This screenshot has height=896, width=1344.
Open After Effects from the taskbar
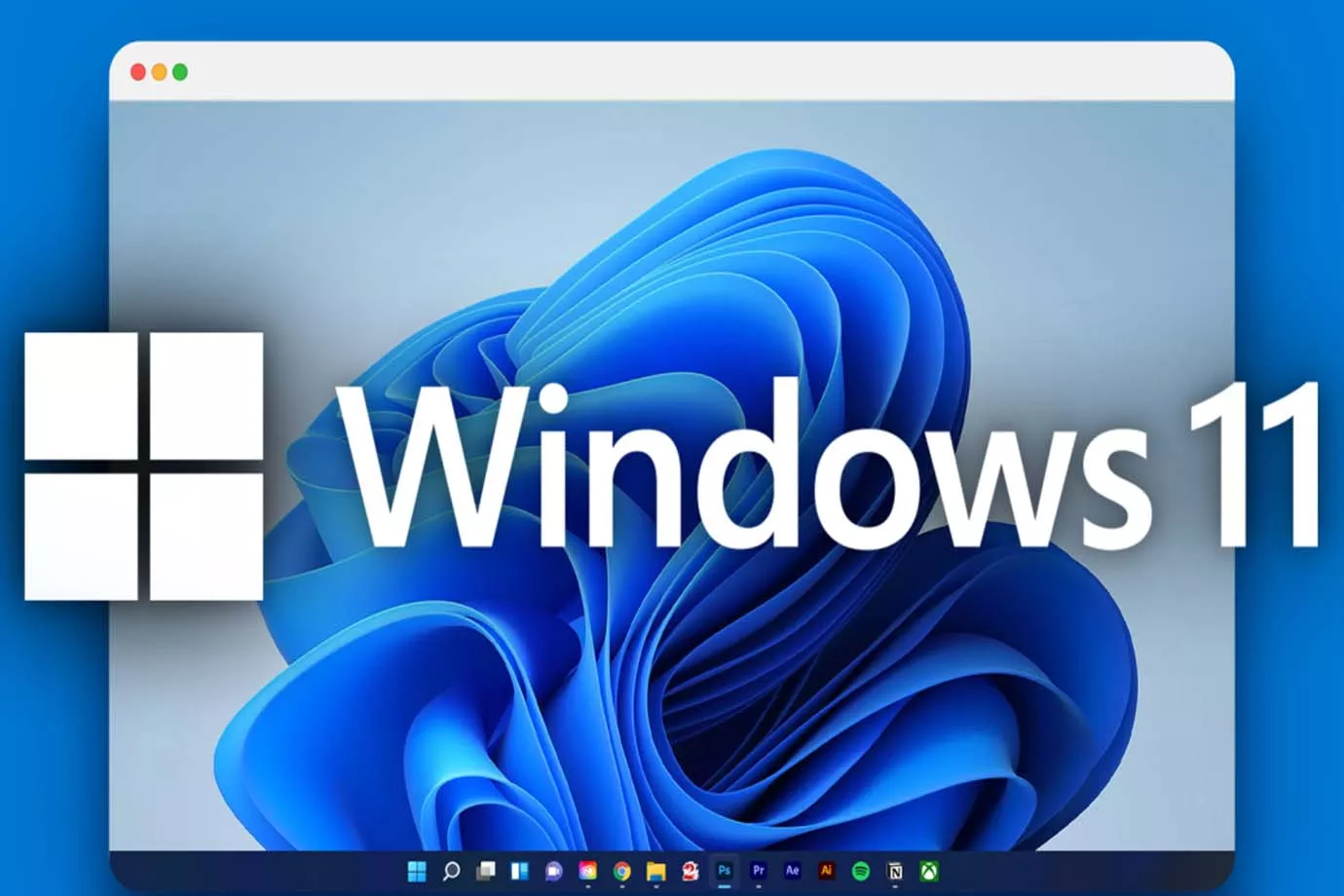[793, 870]
